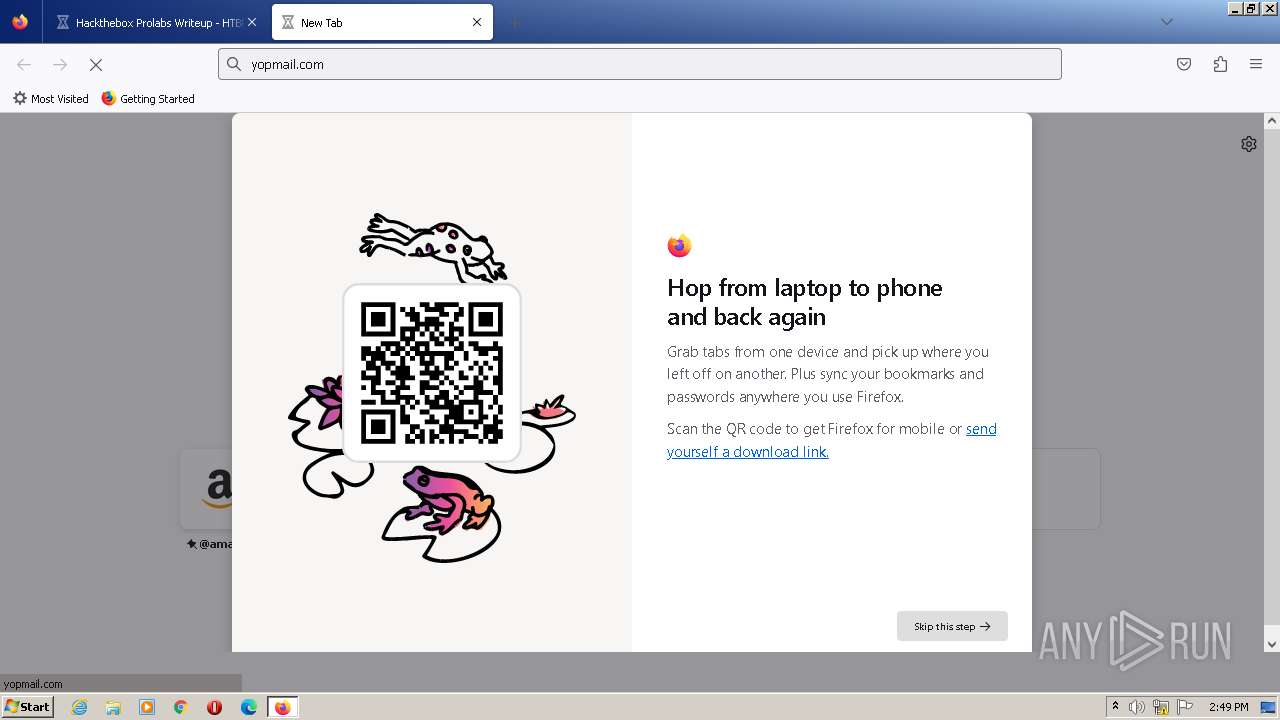Go back one page
This screenshot has width=1280, height=720.
click(x=24, y=64)
